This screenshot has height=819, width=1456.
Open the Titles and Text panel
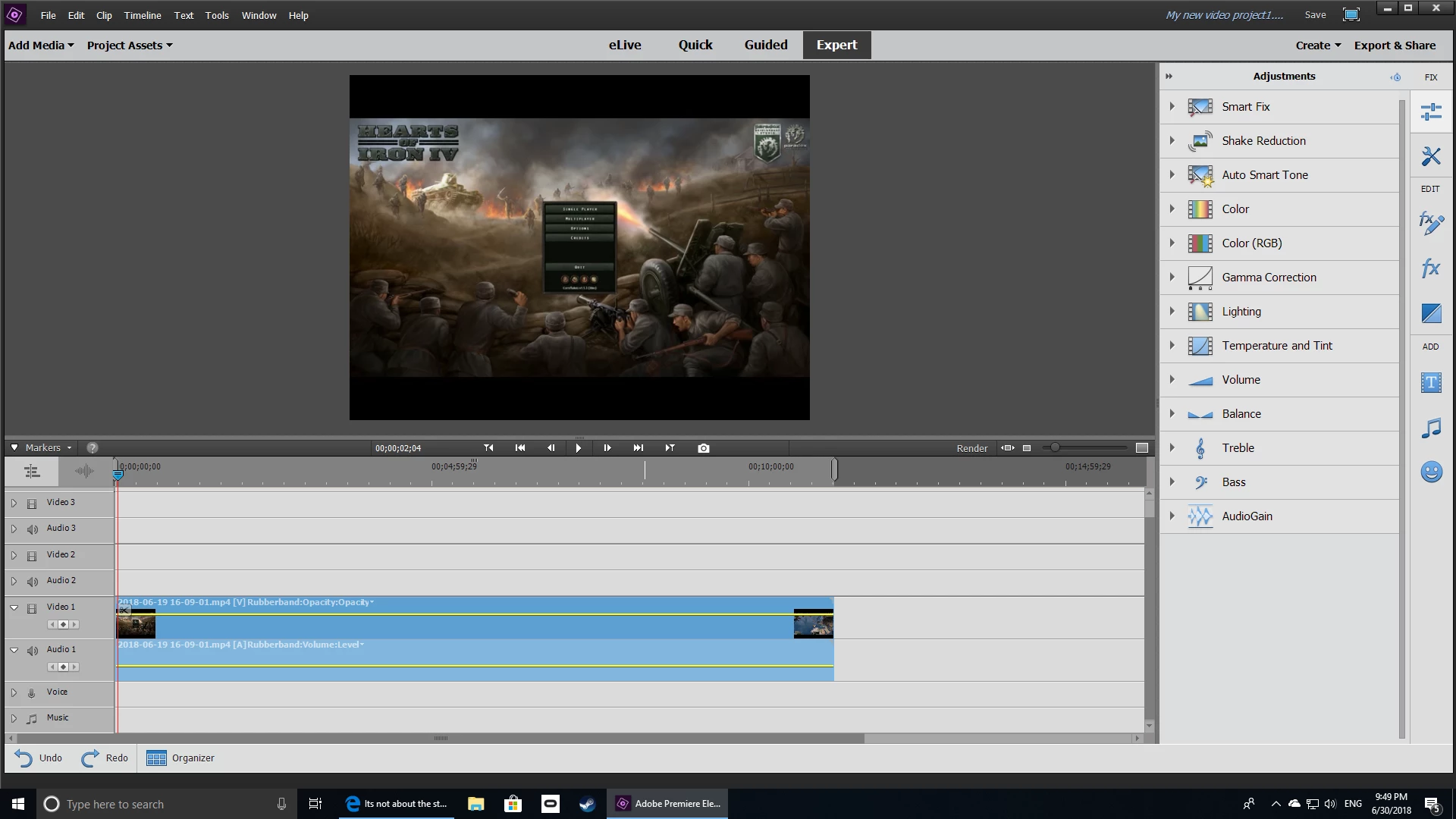click(x=1431, y=383)
